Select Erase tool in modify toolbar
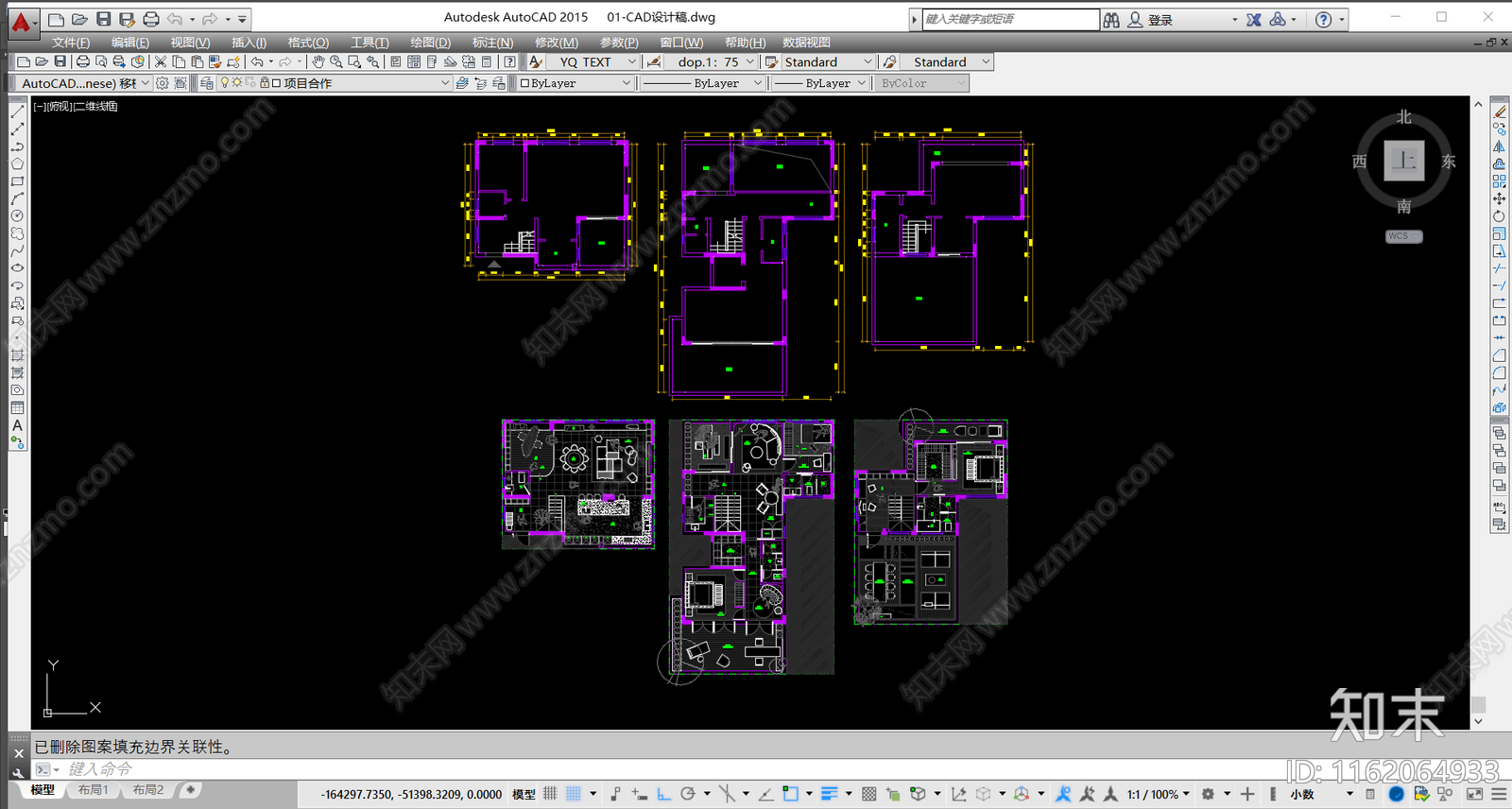The height and width of the screenshot is (809, 1512). (x=1500, y=112)
